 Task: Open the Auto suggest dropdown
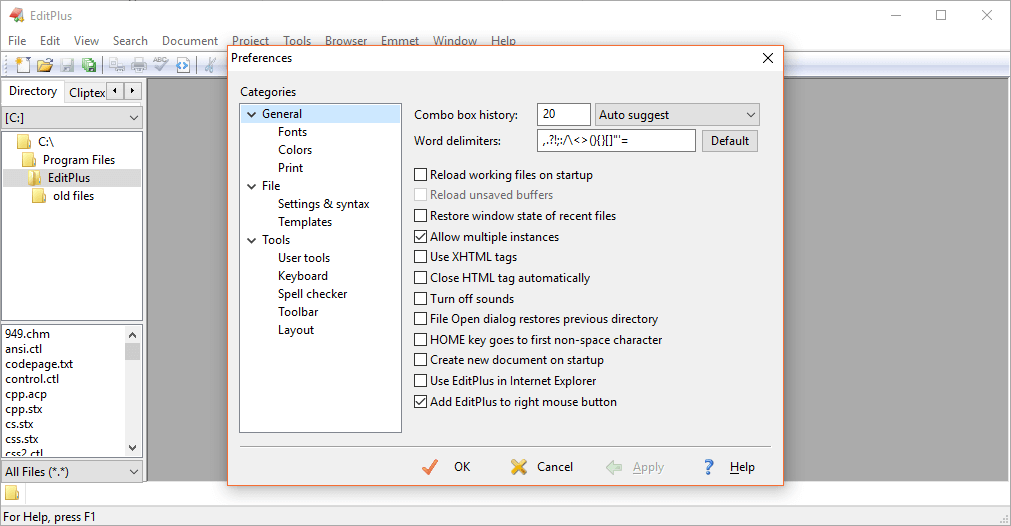click(x=677, y=115)
